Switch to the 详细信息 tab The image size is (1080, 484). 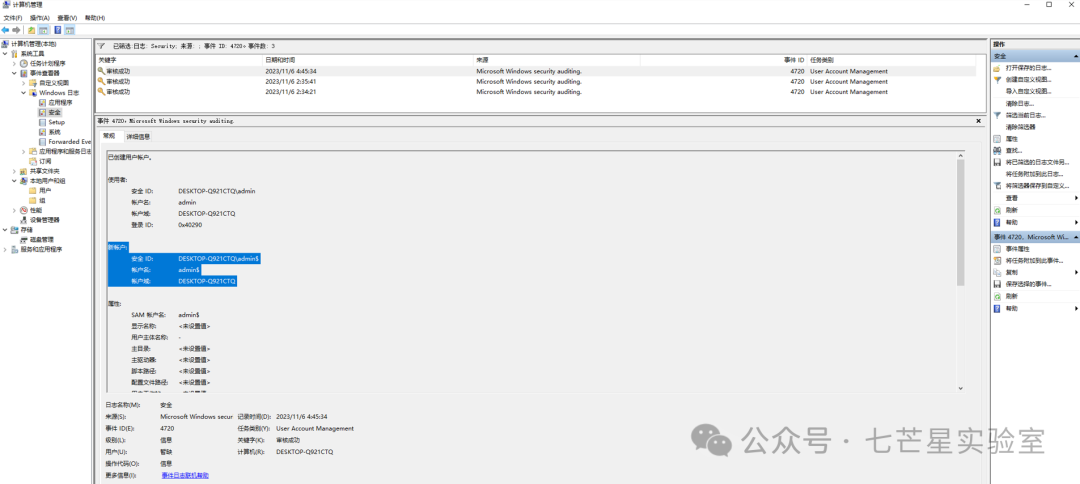138,136
